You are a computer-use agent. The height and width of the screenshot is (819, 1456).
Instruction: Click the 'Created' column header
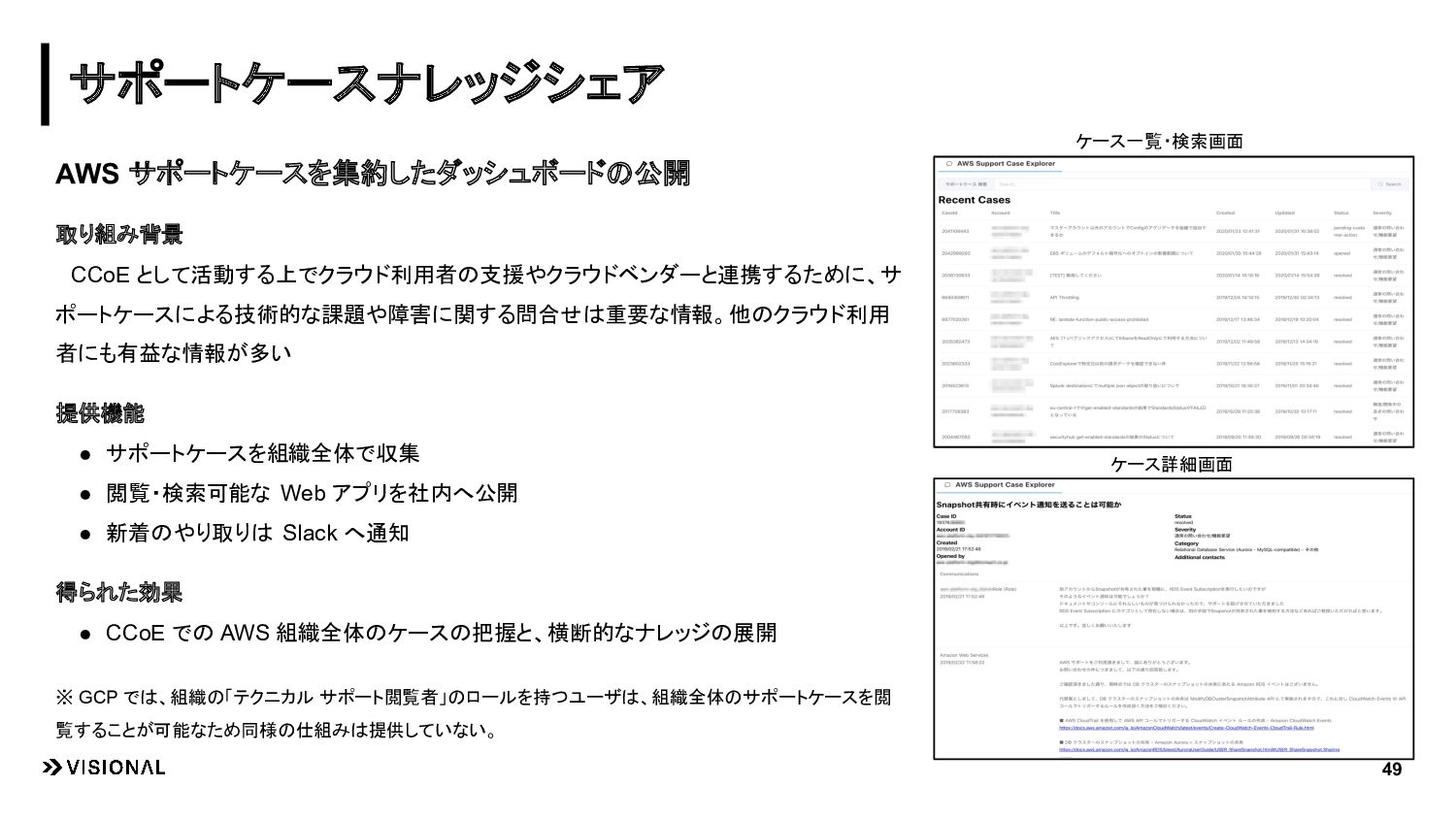point(1225,213)
